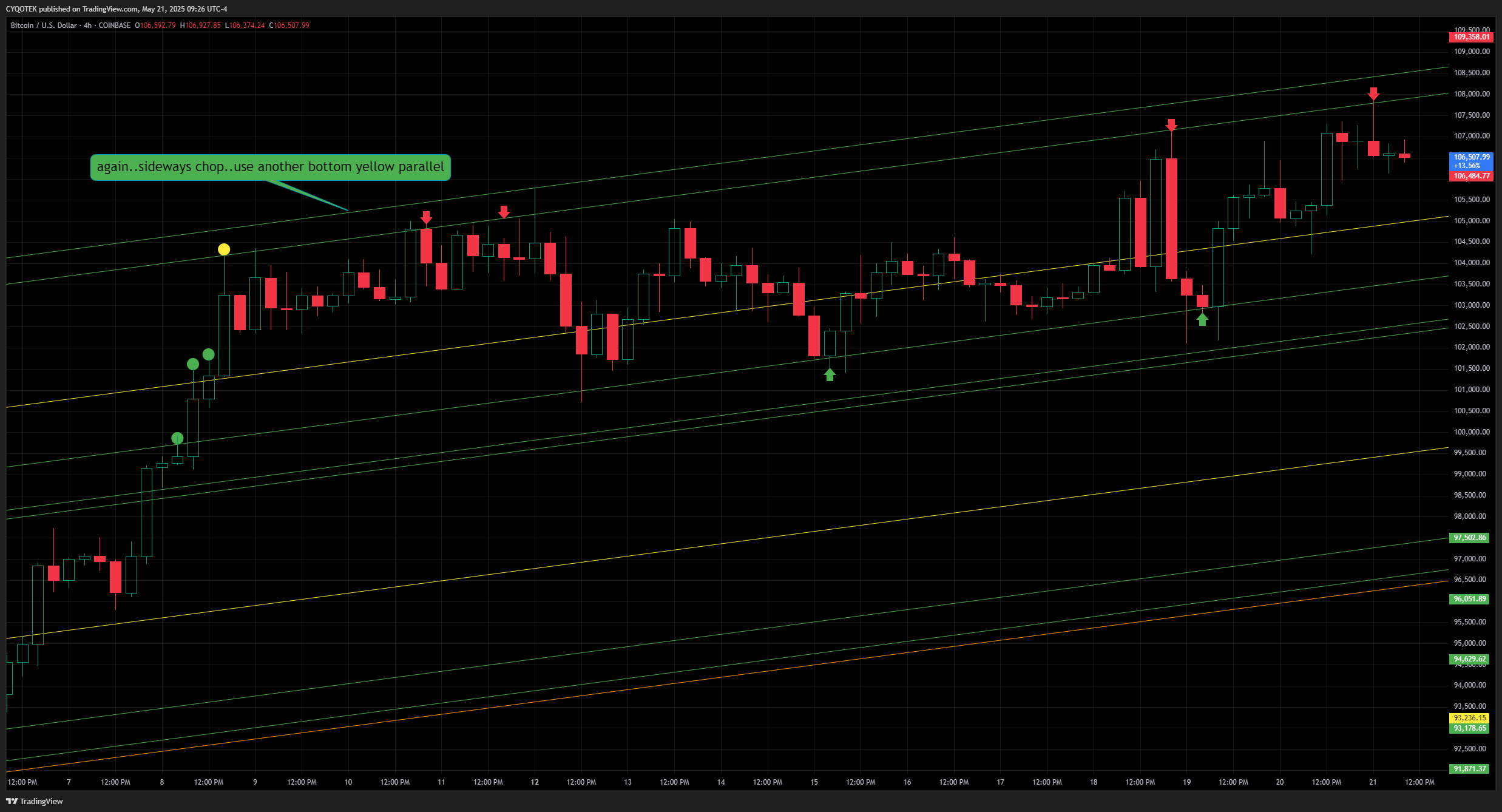Click the 105,000.00 price scale tick
Image resolution: width=1502 pixels, height=812 pixels.
click(1472, 221)
